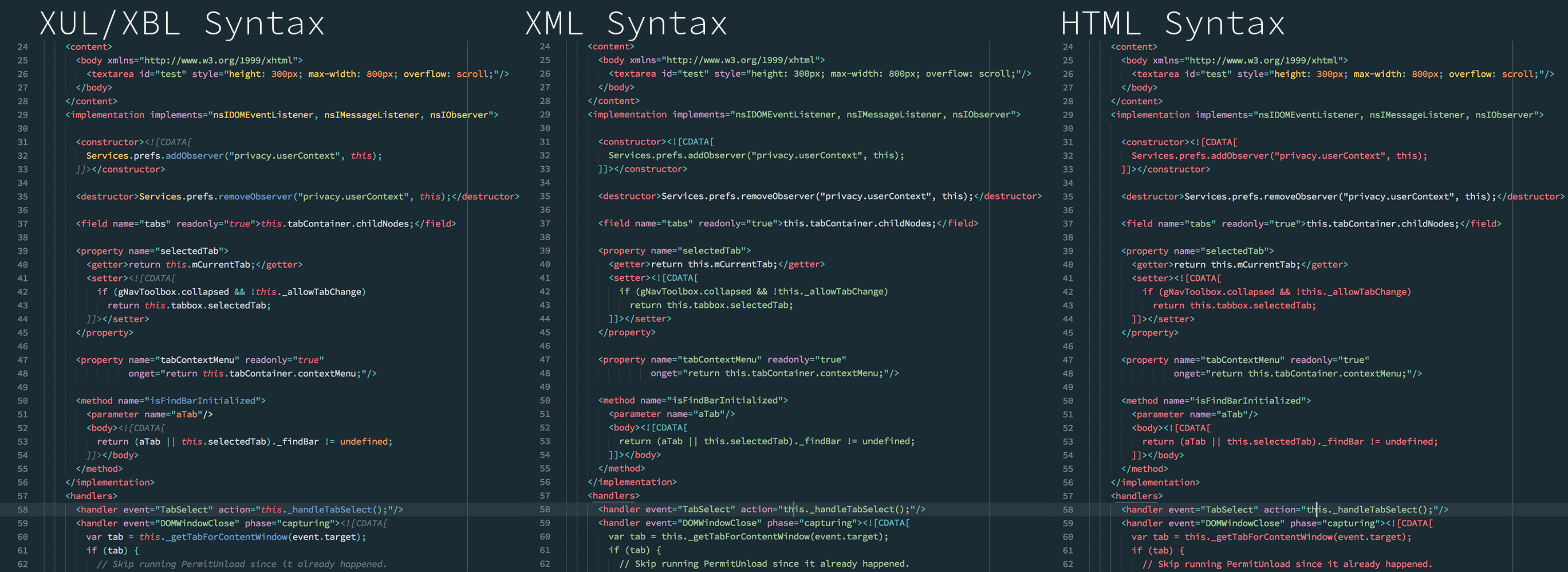Click the PermitUnload comment in XUL/XBL panel

click(242, 564)
